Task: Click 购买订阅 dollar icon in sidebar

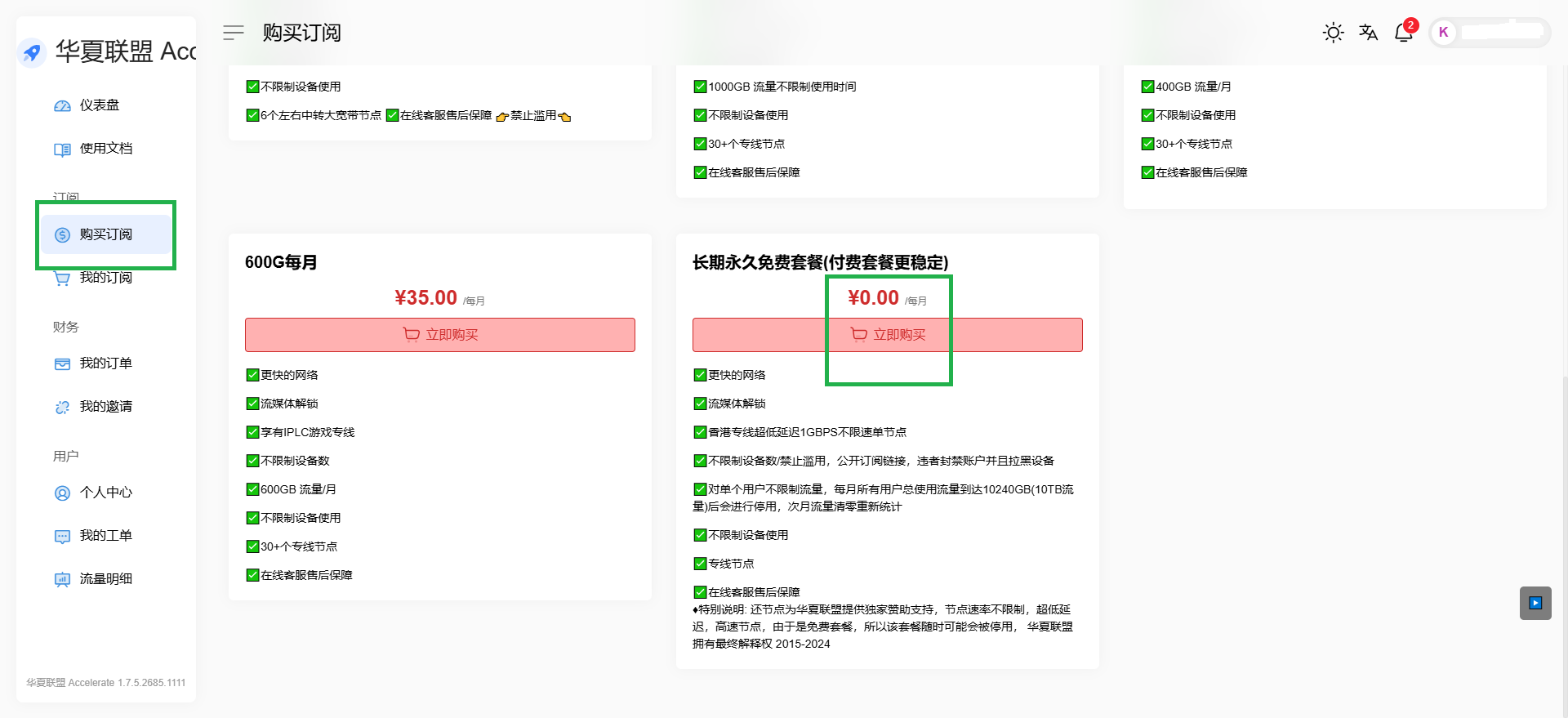Action: coord(63,235)
